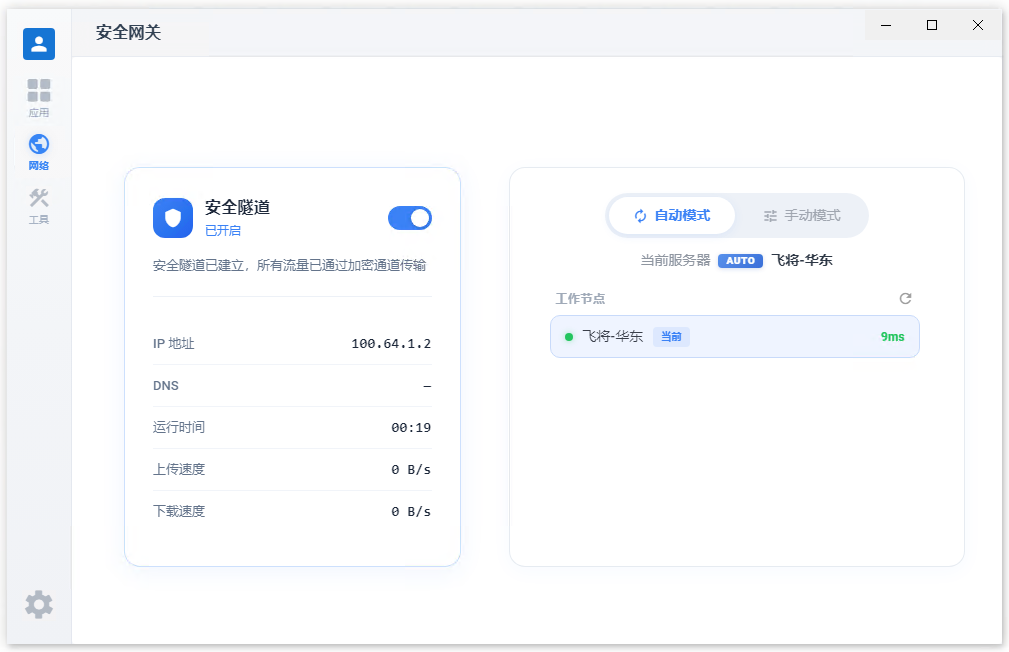Open the 应用 apps section
The width and height of the screenshot is (1009, 652).
(x=39, y=98)
